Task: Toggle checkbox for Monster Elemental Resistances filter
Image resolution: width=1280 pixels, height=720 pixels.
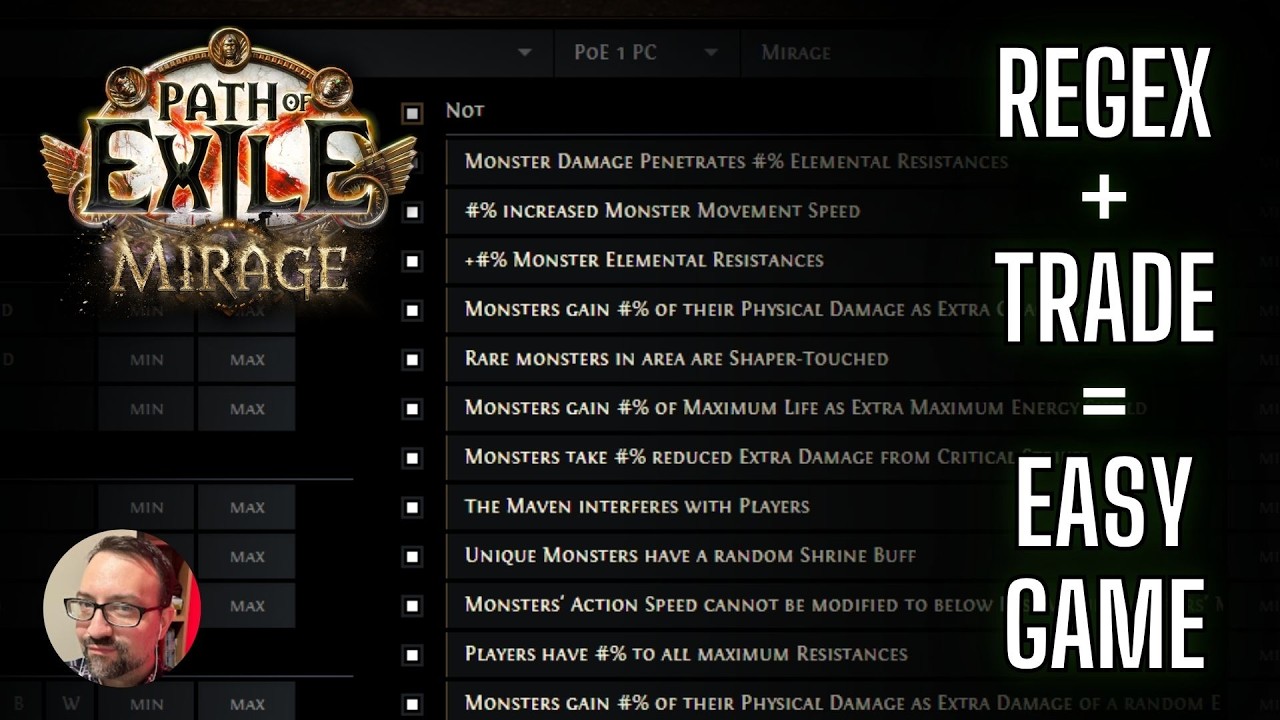Action: (412, 261)
